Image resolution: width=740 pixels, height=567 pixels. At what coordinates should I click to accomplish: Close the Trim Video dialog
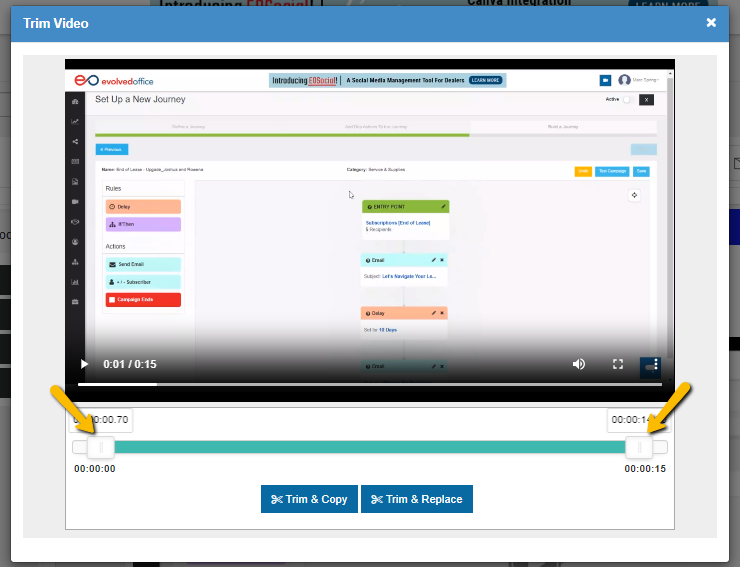[711, 23]
